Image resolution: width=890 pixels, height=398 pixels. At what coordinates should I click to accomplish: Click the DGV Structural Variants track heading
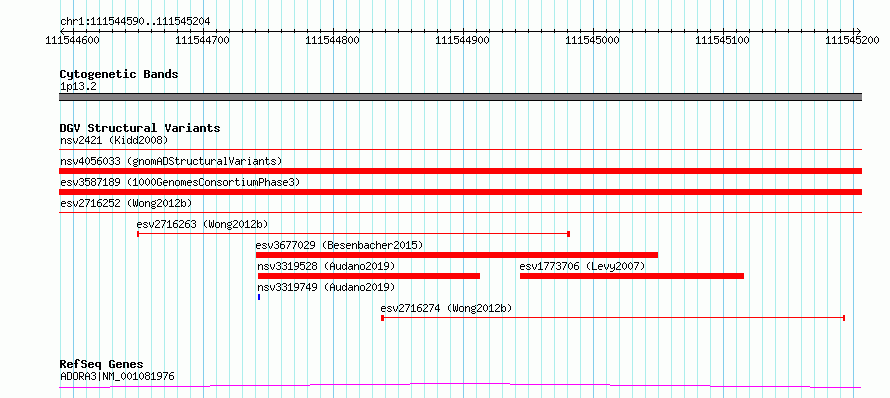(x=140, y=128)
